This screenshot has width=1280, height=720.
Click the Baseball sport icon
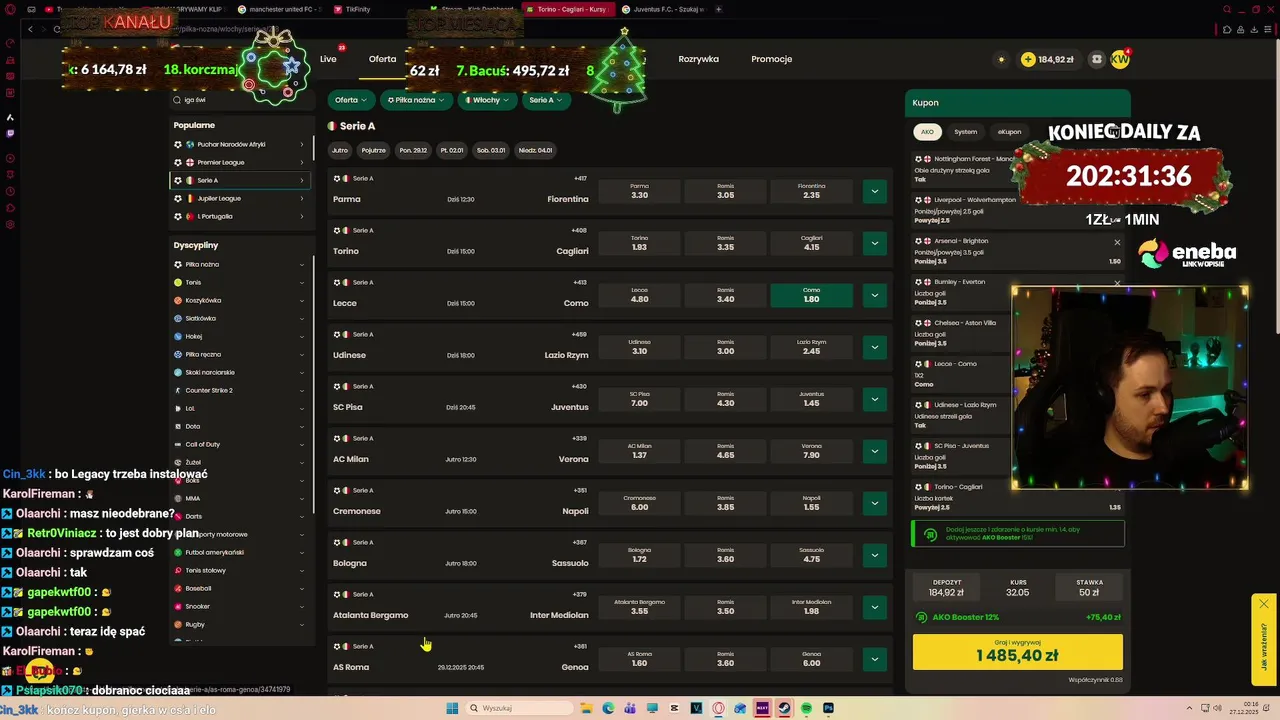click(x=178, y=588)
